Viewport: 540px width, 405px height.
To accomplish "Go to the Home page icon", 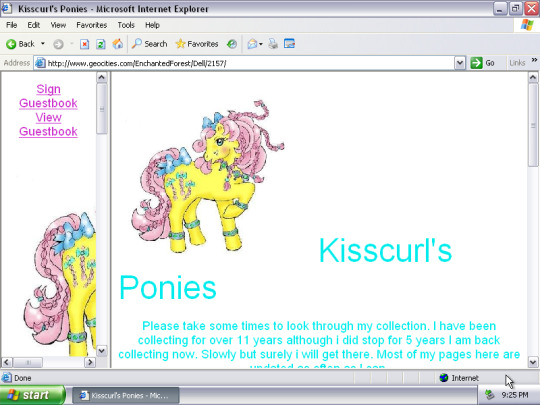I will 117,44.
